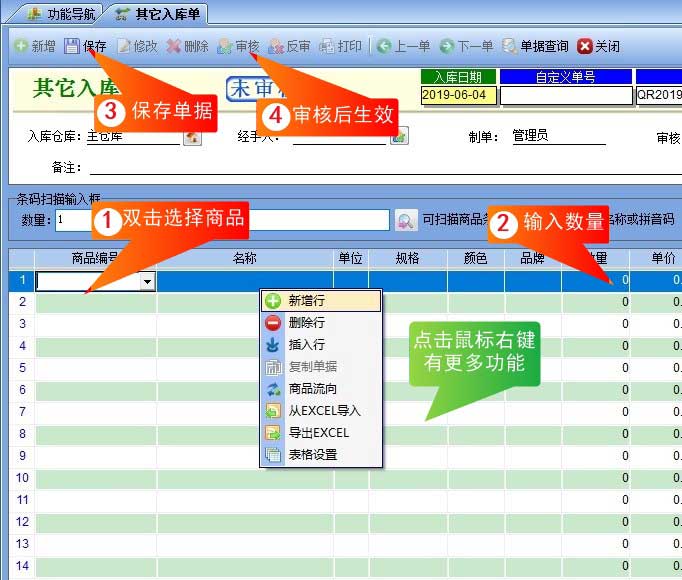Click the 自定义单号 input field

coord(566,95)
